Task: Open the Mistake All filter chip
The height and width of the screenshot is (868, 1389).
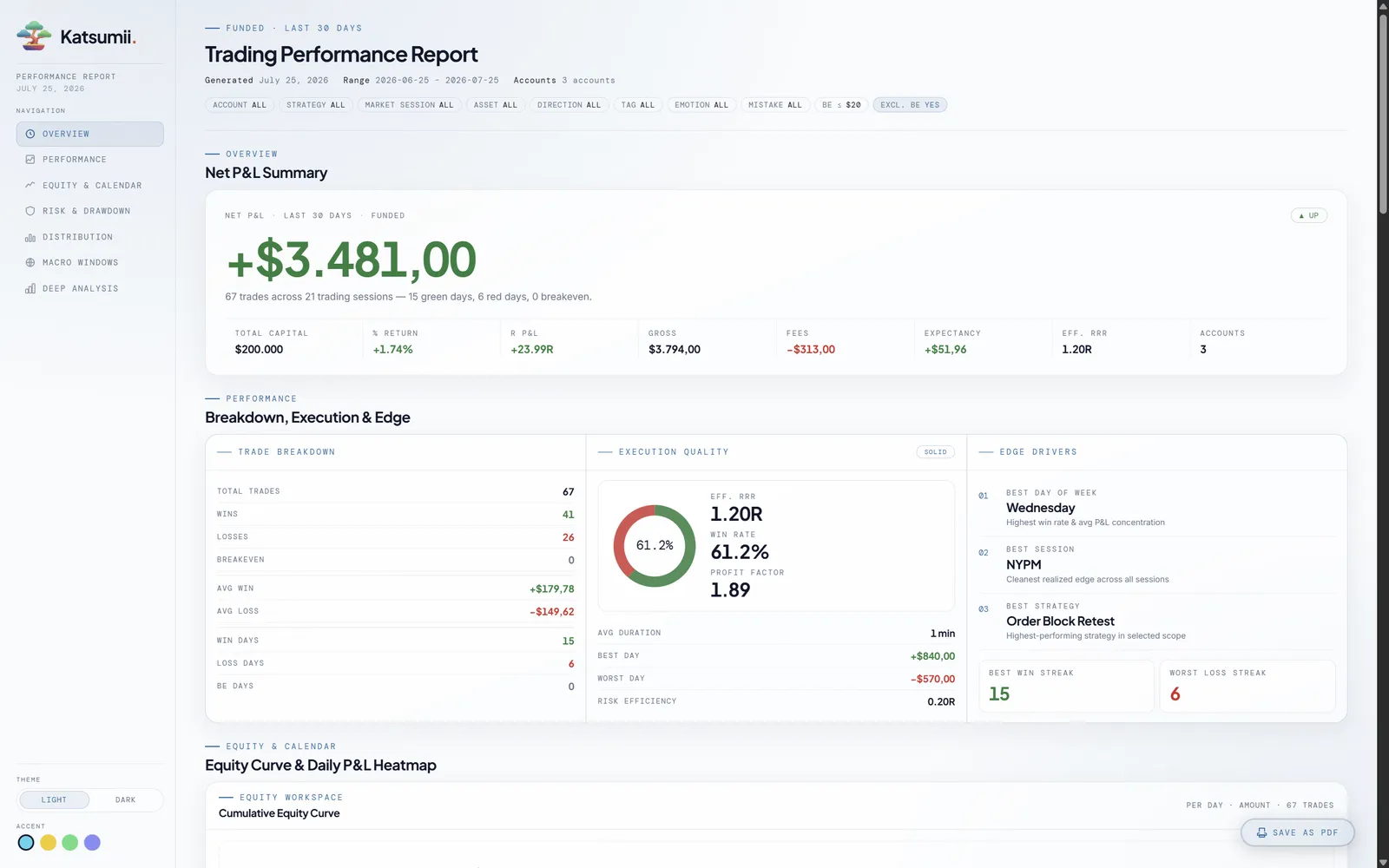Action: [x=775, y=105]
